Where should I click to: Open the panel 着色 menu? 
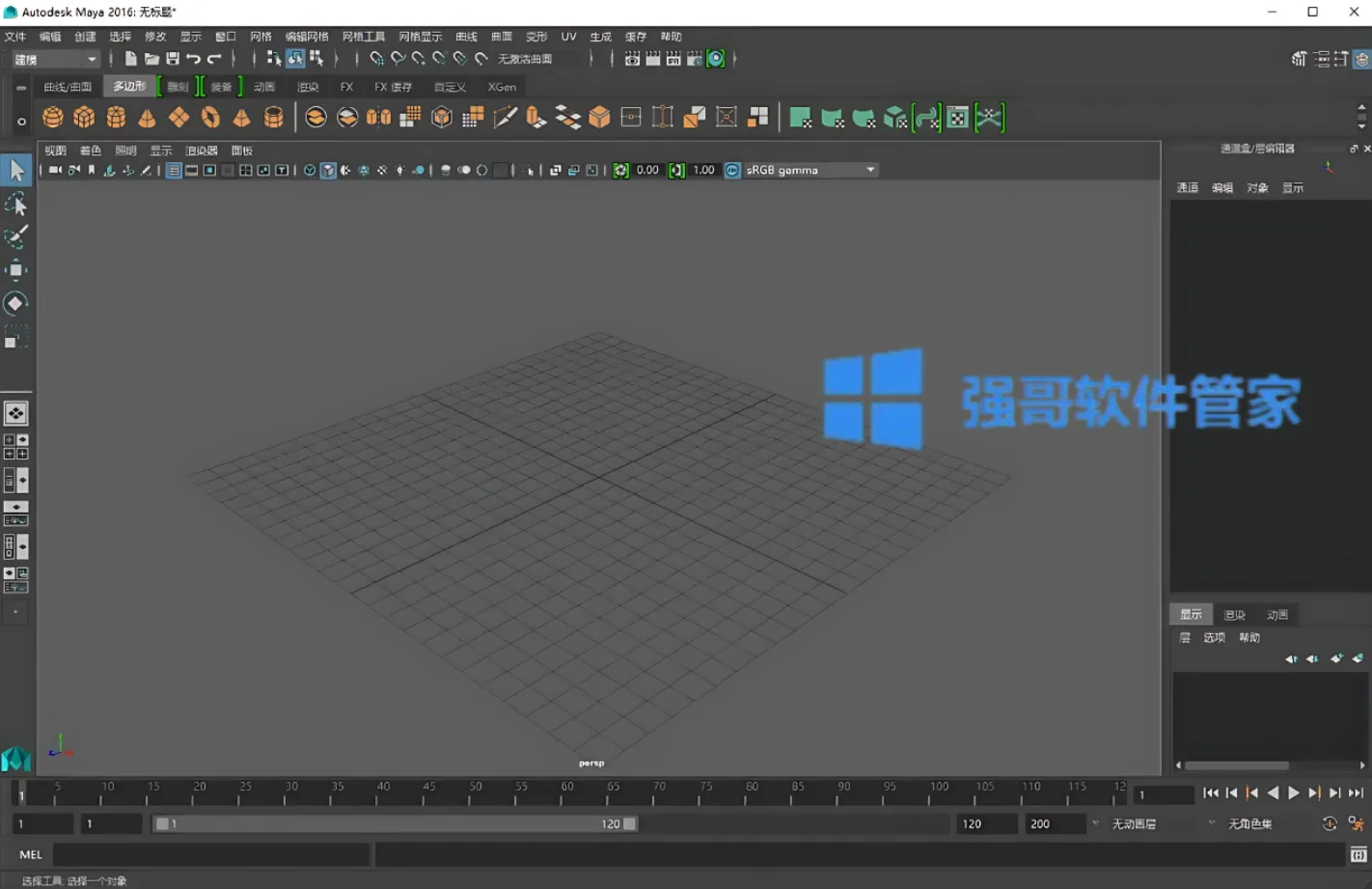91,151
